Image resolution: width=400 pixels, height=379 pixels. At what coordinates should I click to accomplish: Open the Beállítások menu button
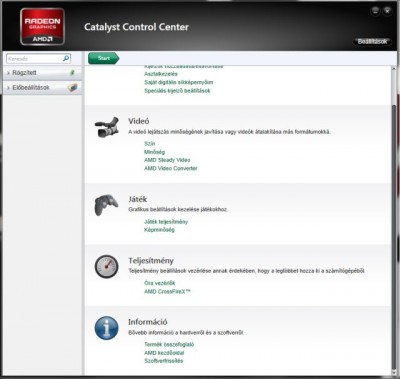pyautogui.click(x=372, y=42)
